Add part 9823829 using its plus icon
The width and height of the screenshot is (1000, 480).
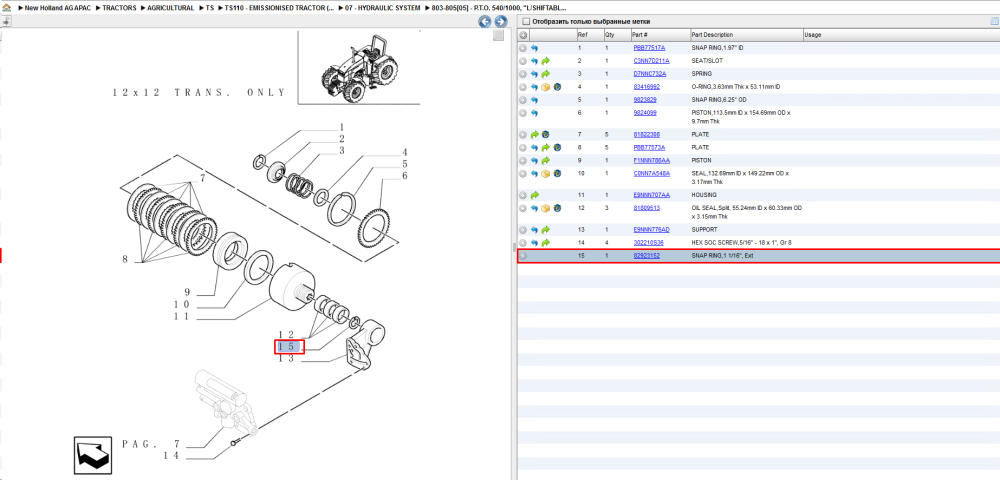(523, 99)
